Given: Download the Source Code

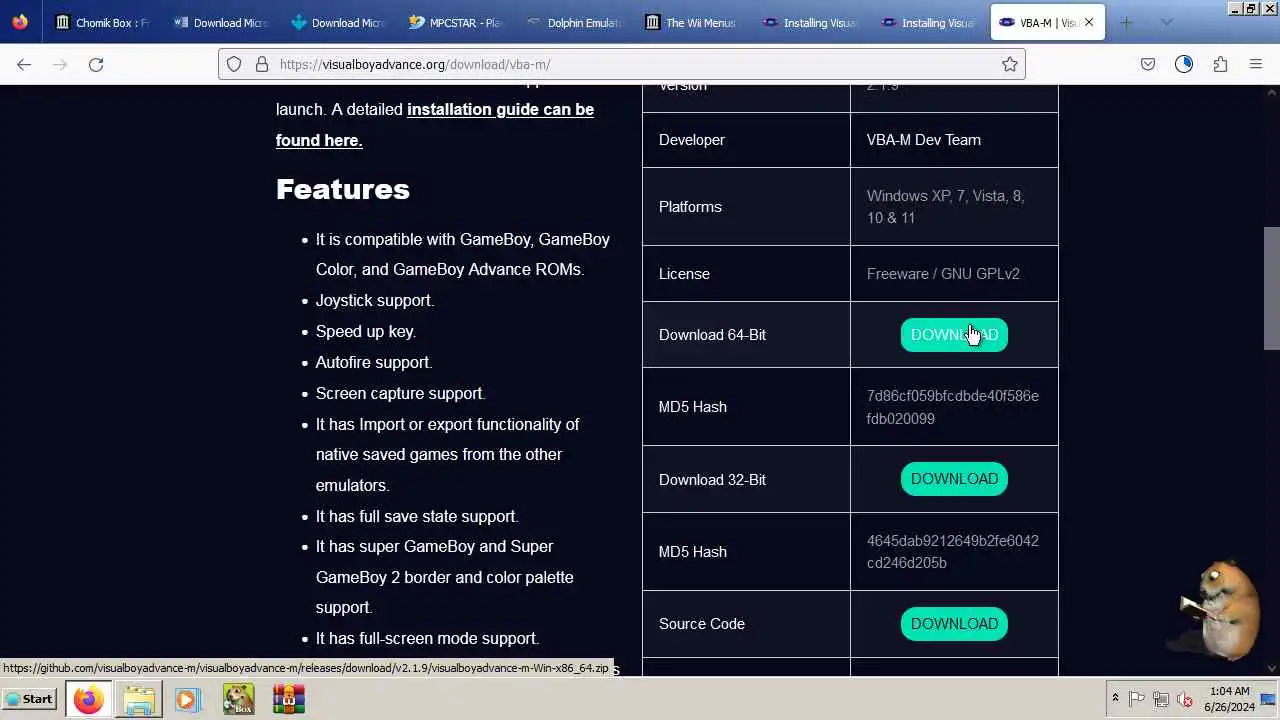Looking at the screenshot, I should [x=954, y=624].
